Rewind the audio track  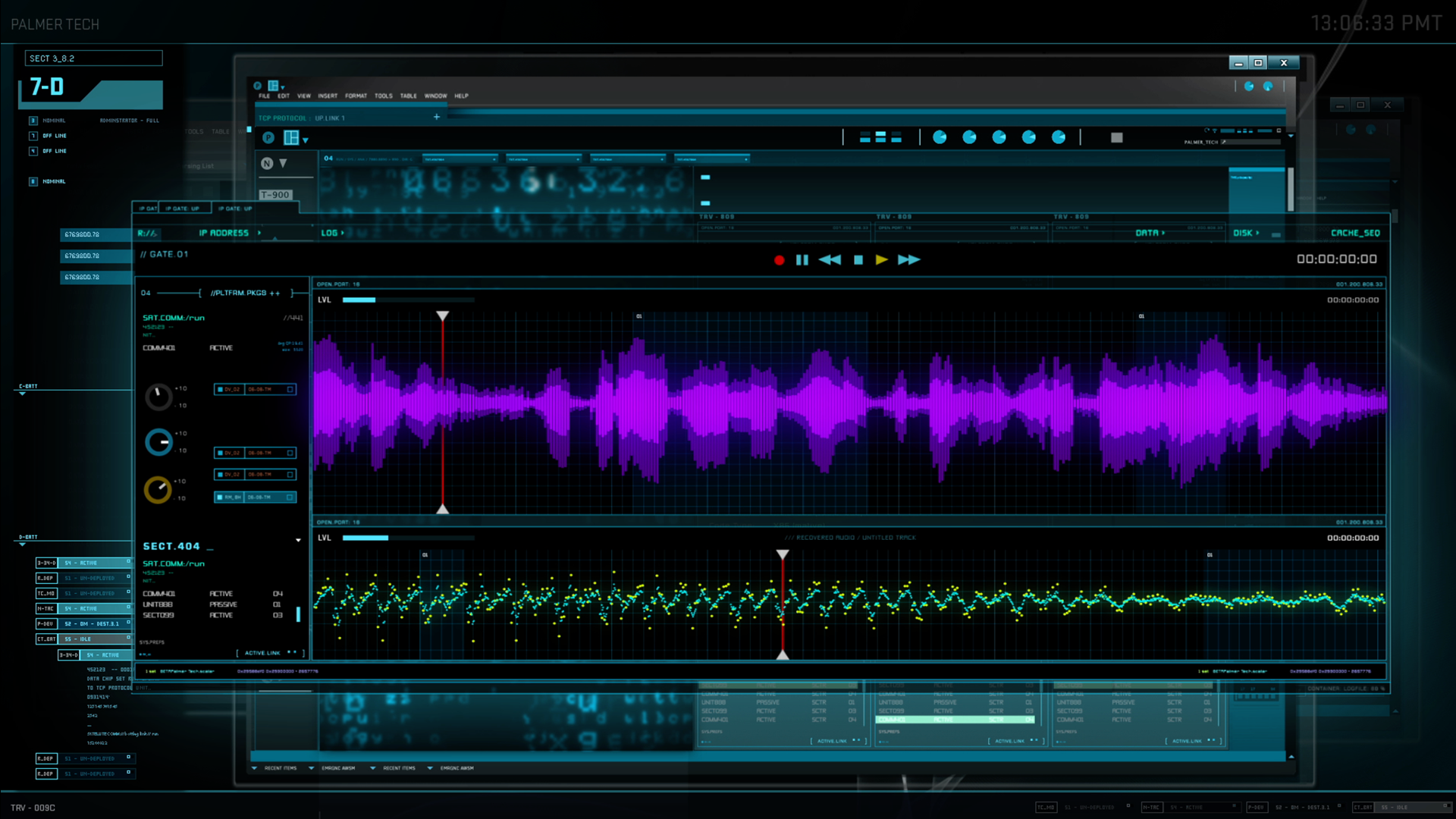pyautogui.click(x=830, y=260)
